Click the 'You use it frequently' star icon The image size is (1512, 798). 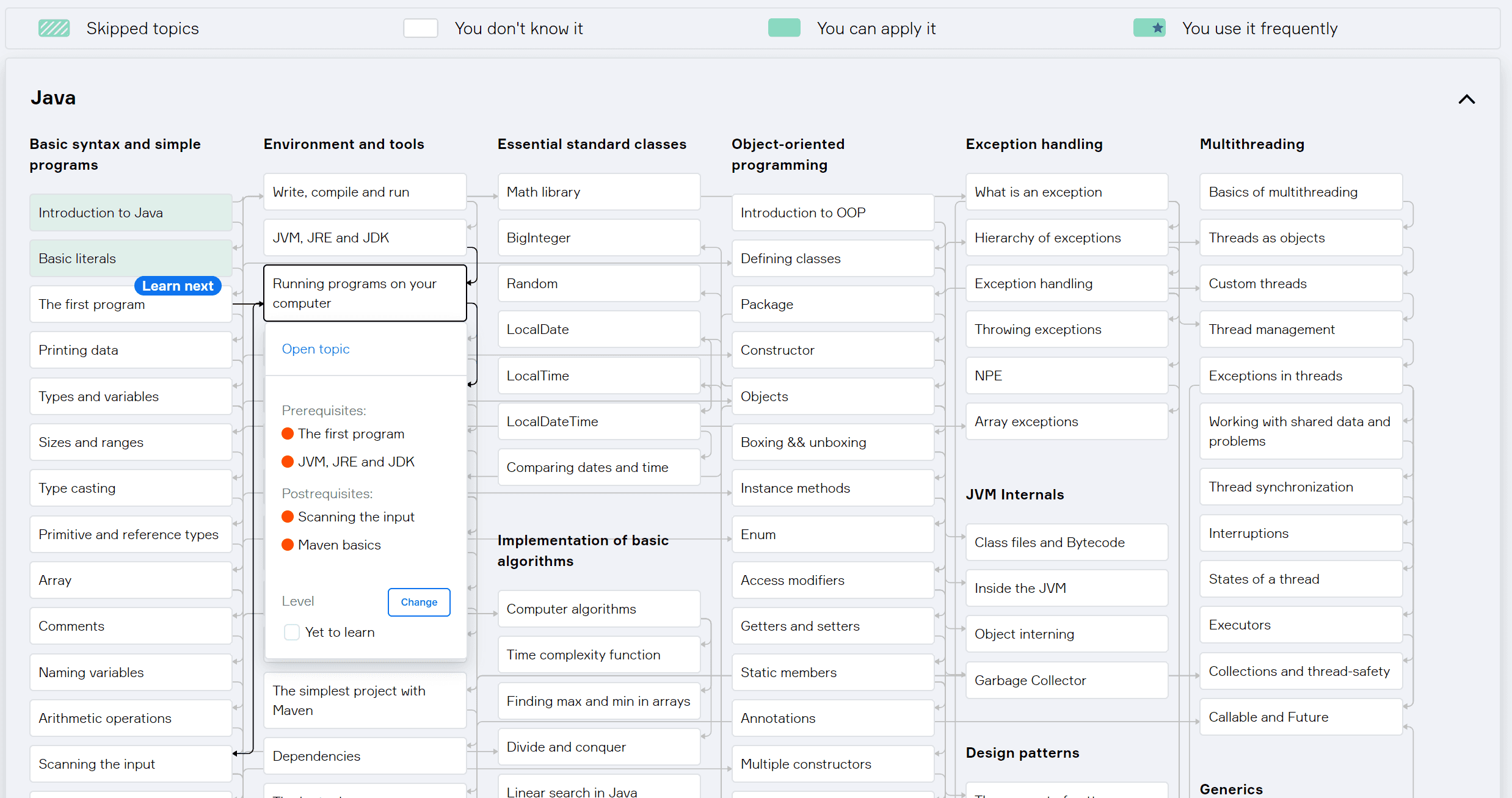click(1157, 28)
